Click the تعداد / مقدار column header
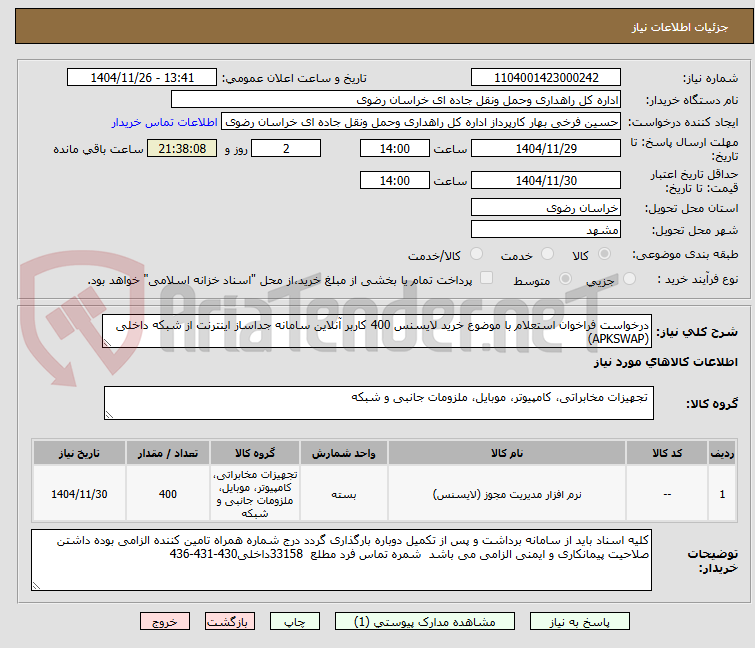The height and width of the screenshot is (648, 755). (168, 453)
